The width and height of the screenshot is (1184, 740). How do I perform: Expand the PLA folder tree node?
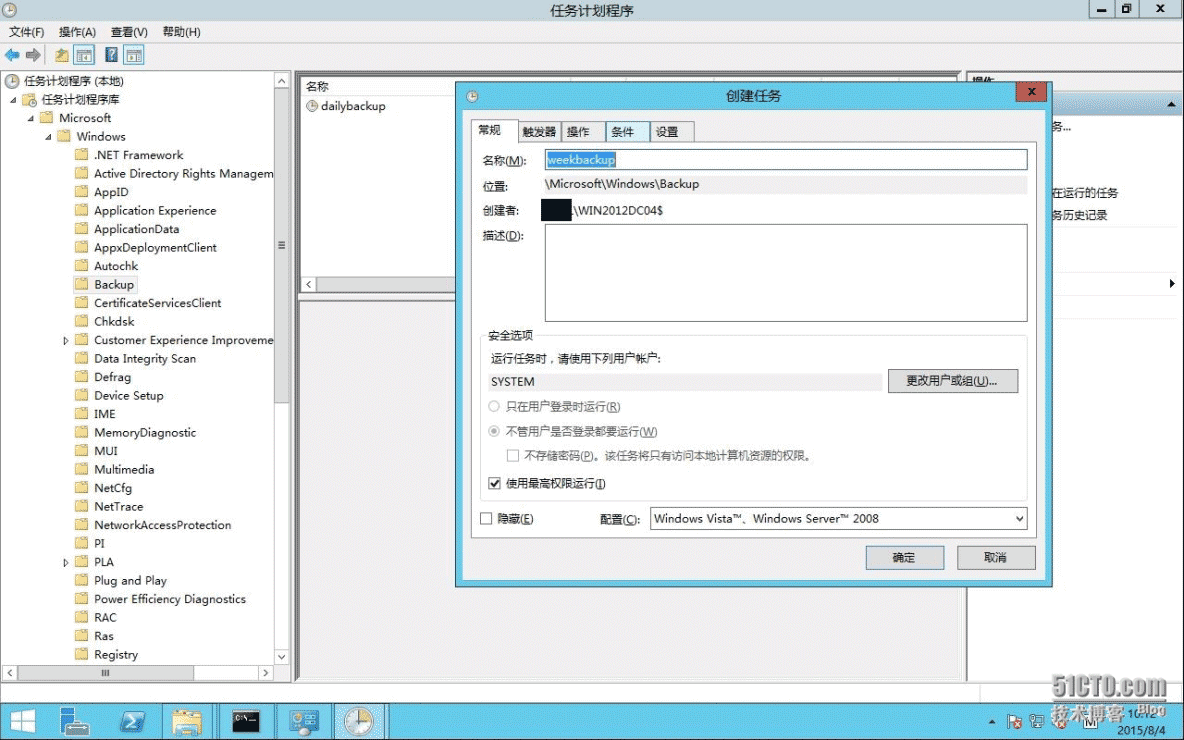tap(66, 562)
